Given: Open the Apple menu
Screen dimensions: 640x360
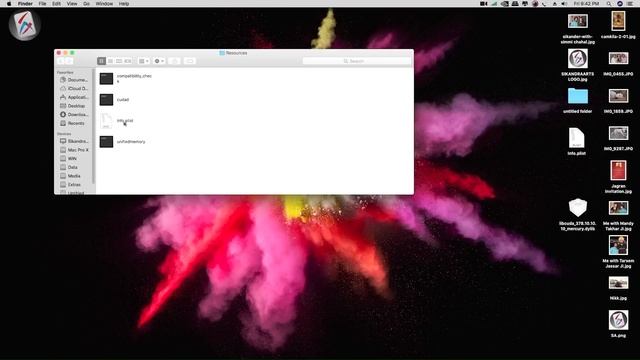Looking at the screenshot, I should (9, 4).
